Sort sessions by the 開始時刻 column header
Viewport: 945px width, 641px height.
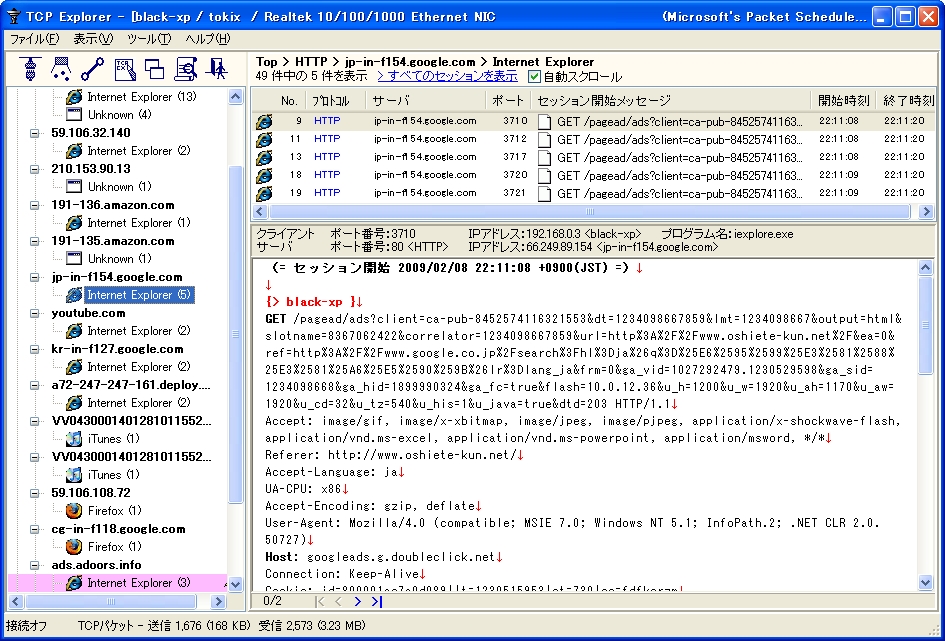click(x=844, y=101)
